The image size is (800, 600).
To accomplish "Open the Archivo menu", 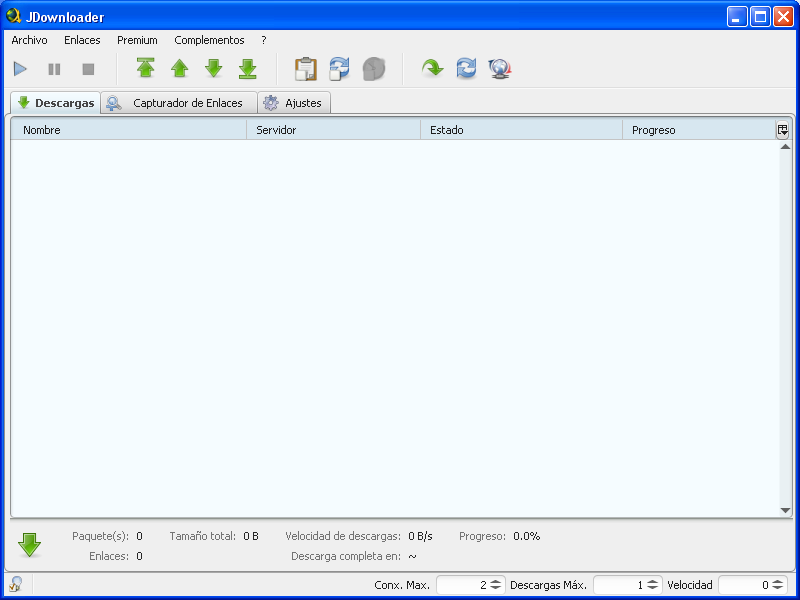I will pyautogui.click(x=30, y=40).
